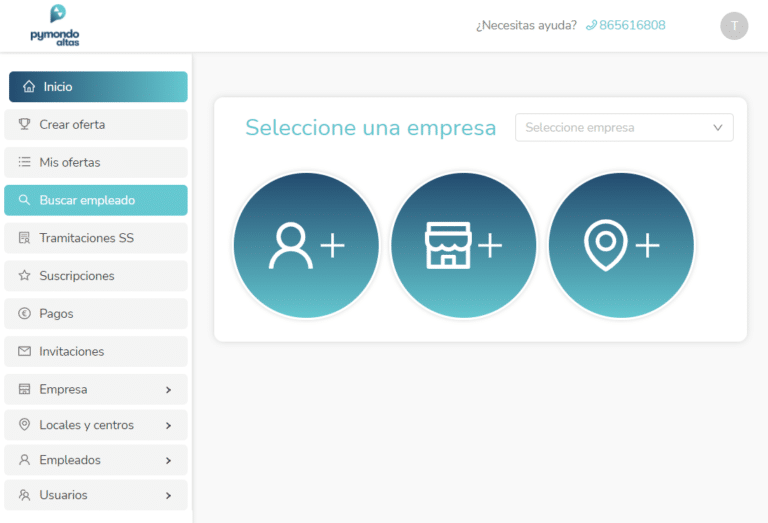The width and height of the screenshot is (768, 523).
Task: Click the location pin icon for Locales y centros
Action: pos(24,424)
